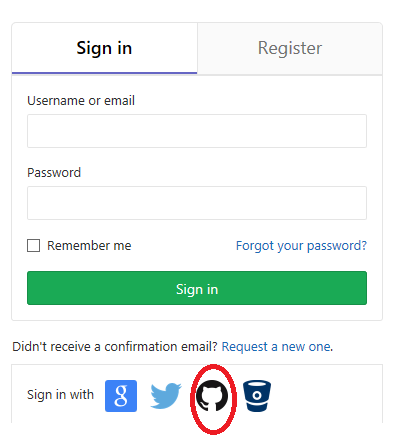This screenshot has width=398, height=437.
Task: Follow the Request a new one link
Action: [x=277, y=347]
